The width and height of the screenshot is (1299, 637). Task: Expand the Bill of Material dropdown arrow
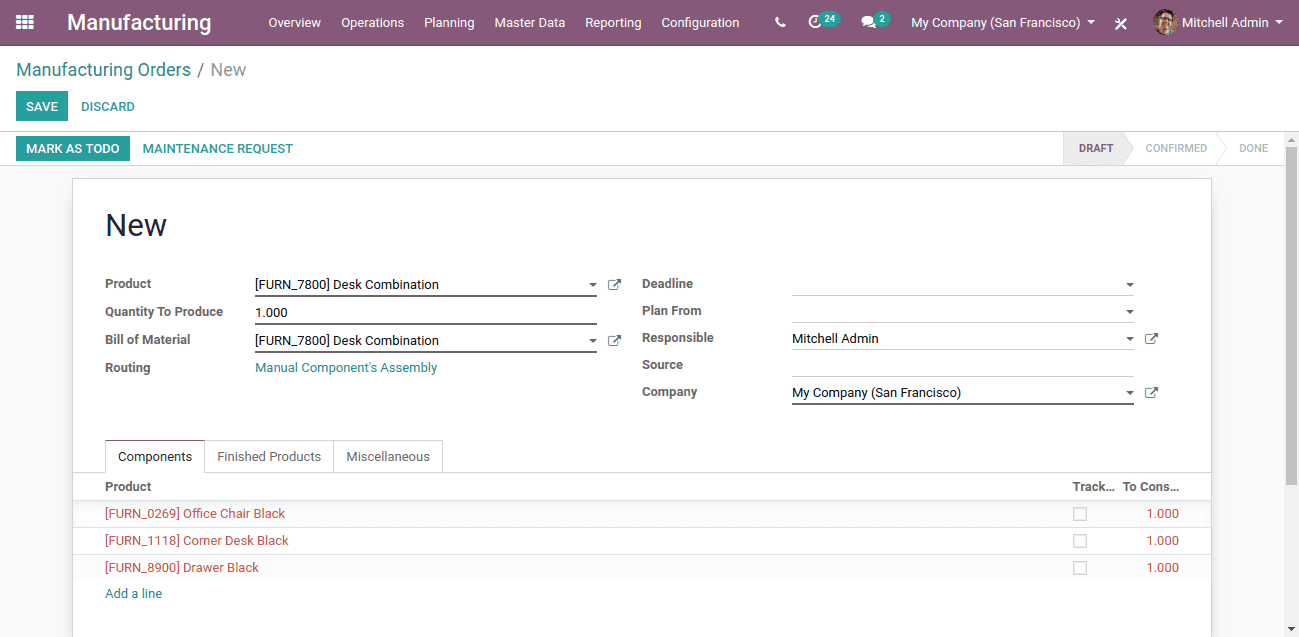click(592, 342)
